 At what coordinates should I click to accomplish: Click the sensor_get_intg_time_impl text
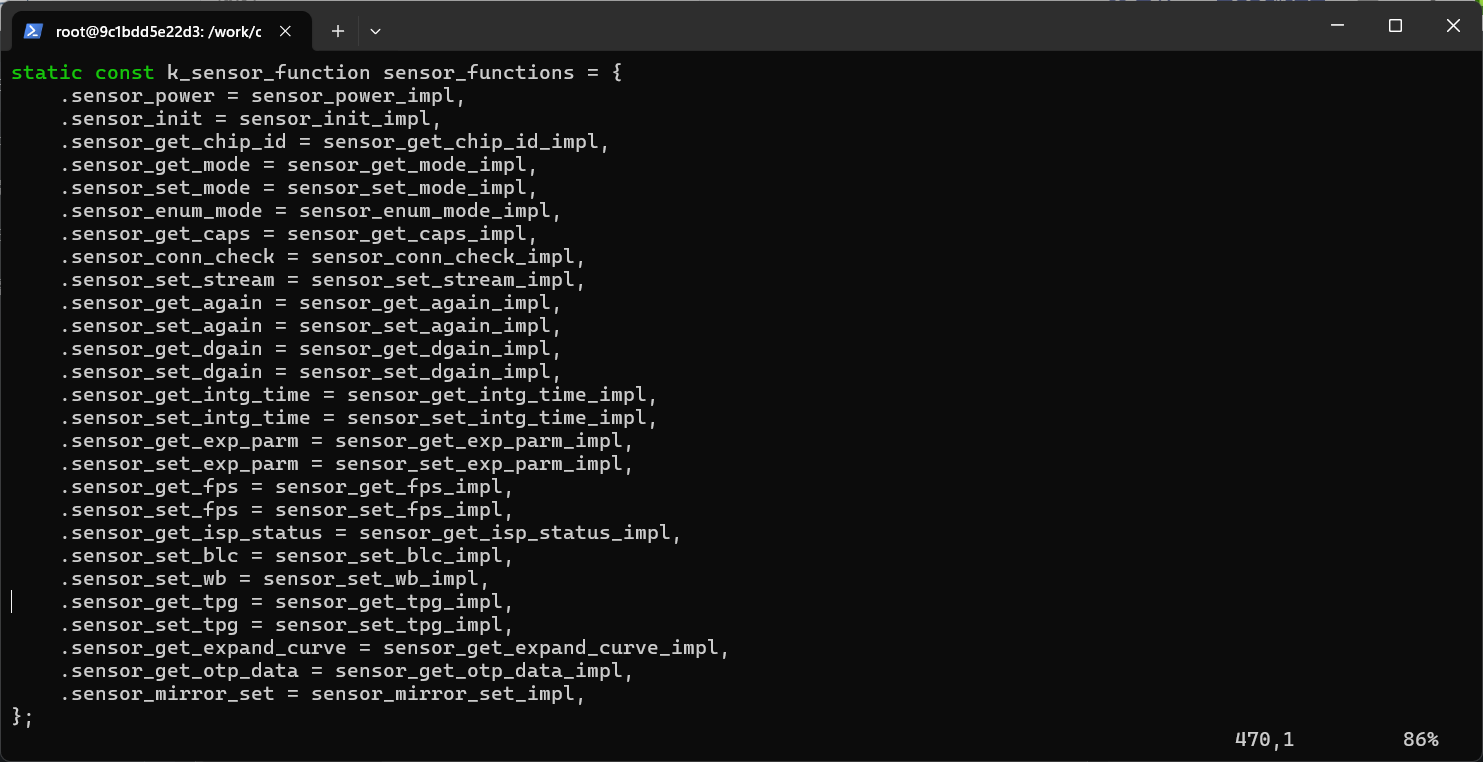click(x=496, y=395)
